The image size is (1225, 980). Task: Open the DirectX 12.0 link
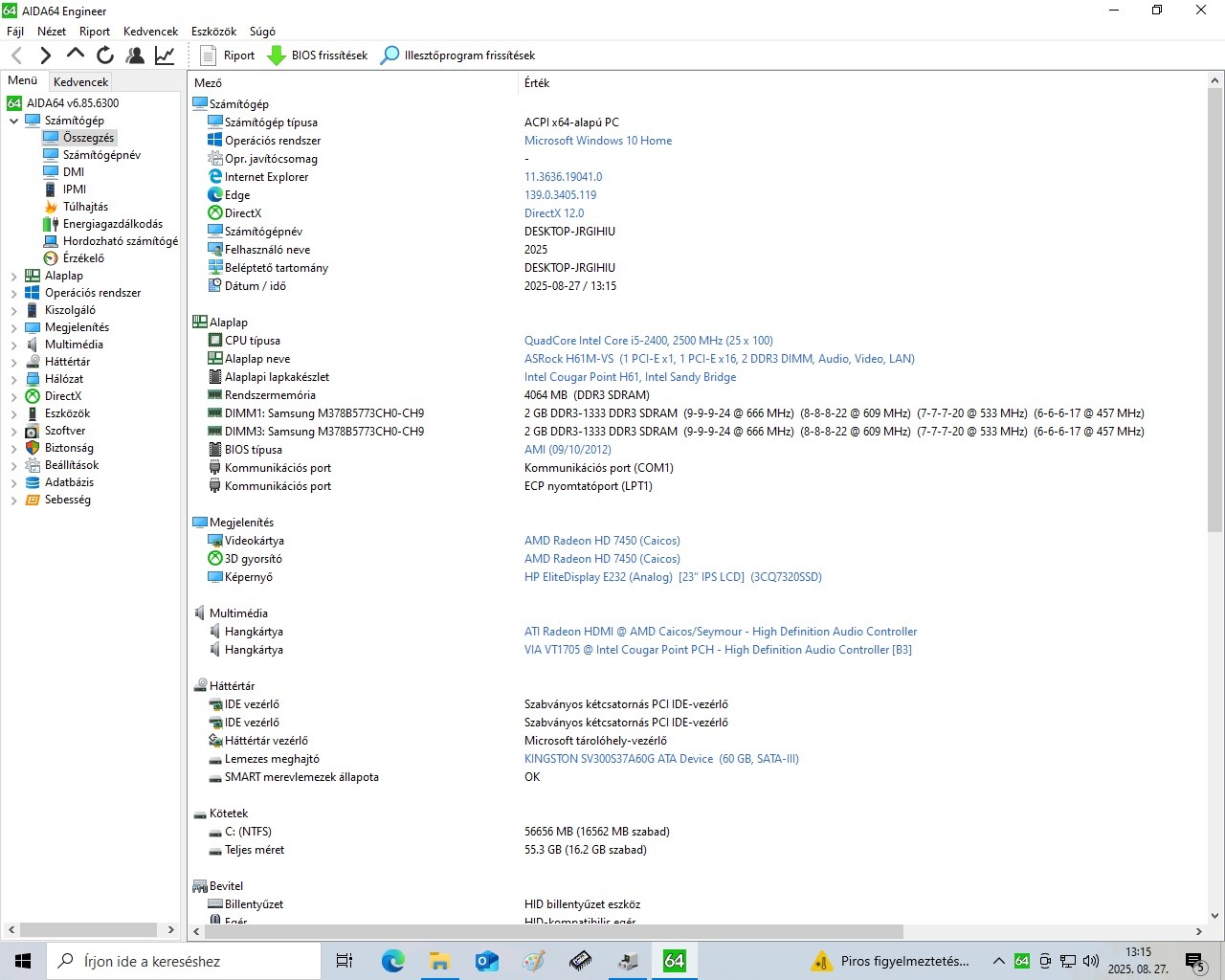coord(554,213)
